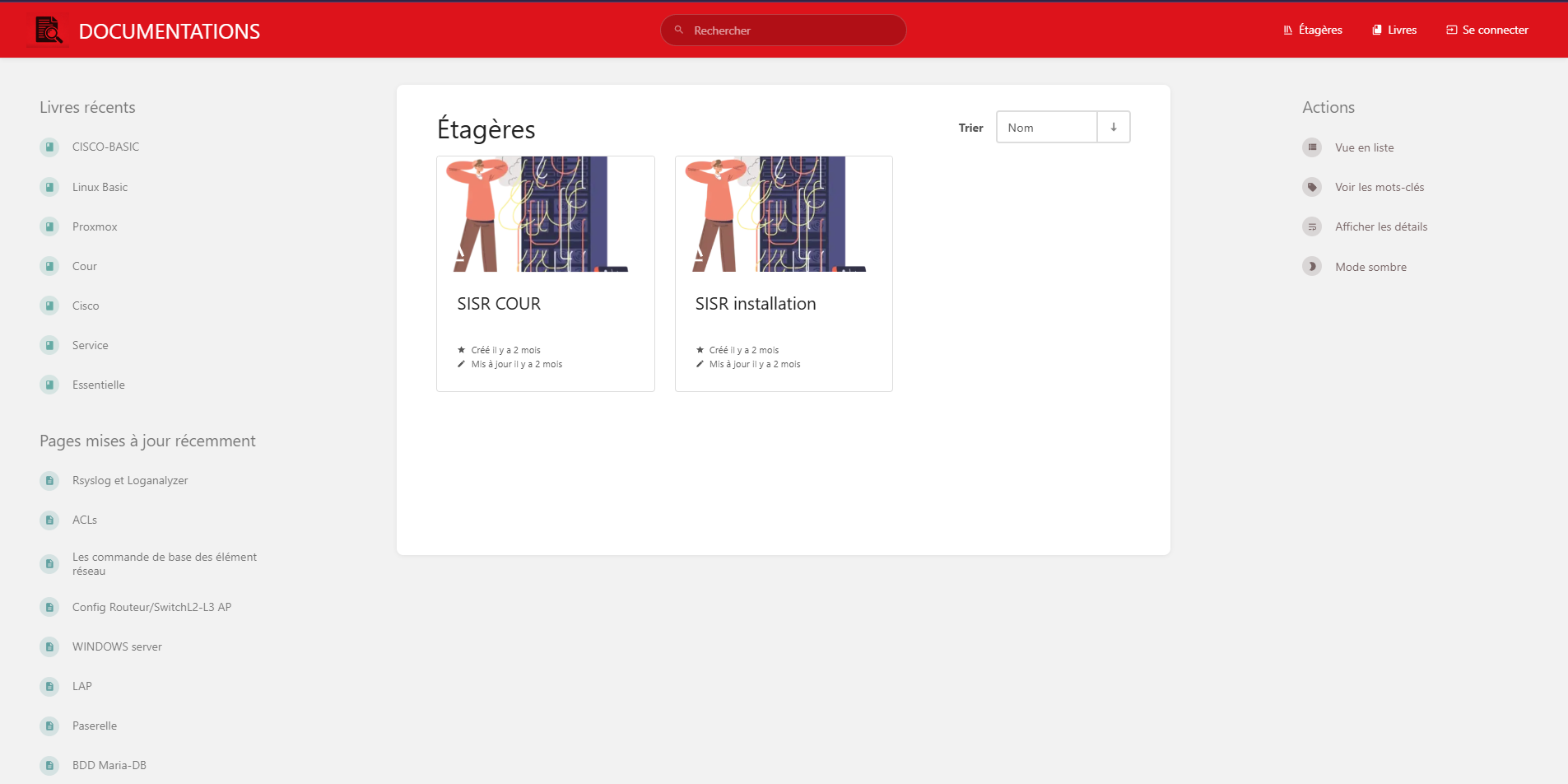The image size is (1568, 784).
Task: Click the page icon beside ACLs
Action: click(49, 520)
